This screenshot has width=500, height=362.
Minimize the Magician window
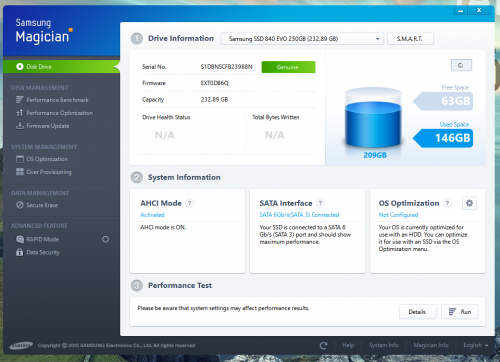click(461, 10)
